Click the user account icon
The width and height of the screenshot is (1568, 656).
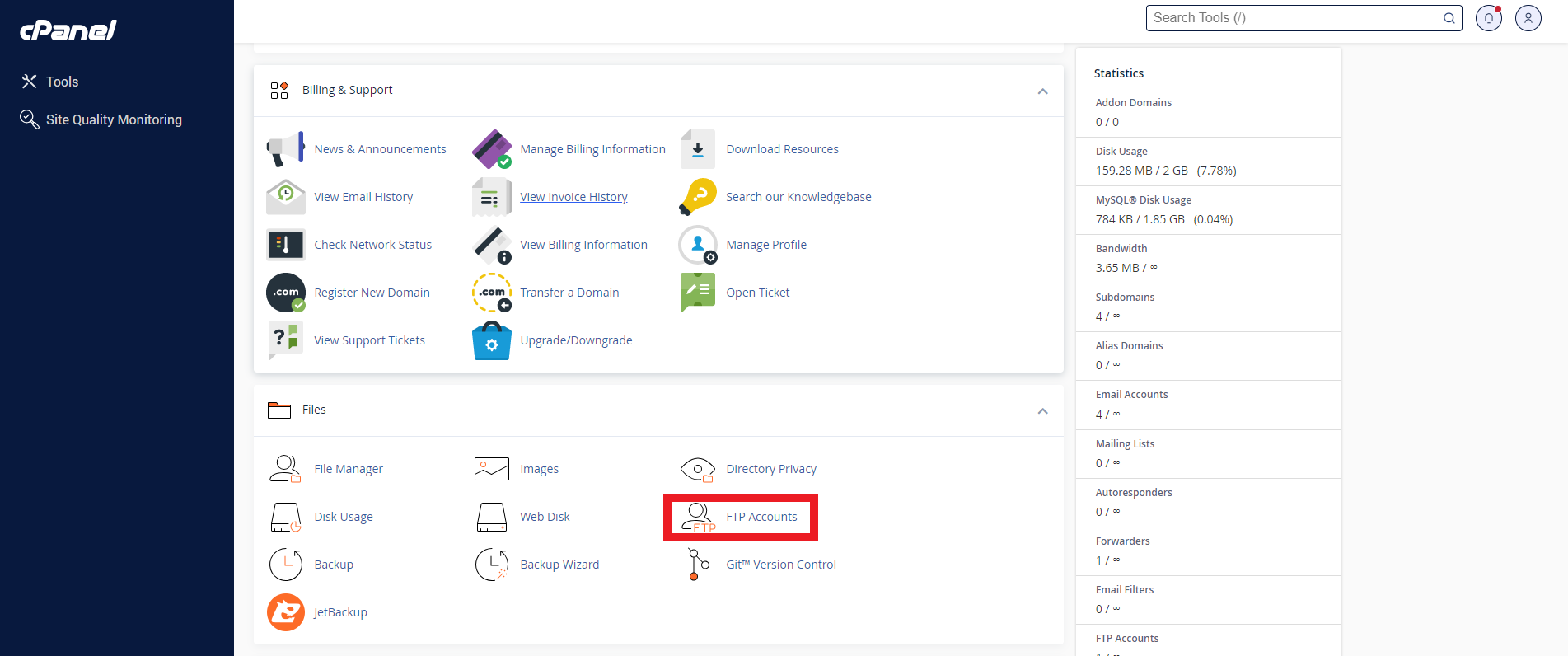pos(1528,18)
